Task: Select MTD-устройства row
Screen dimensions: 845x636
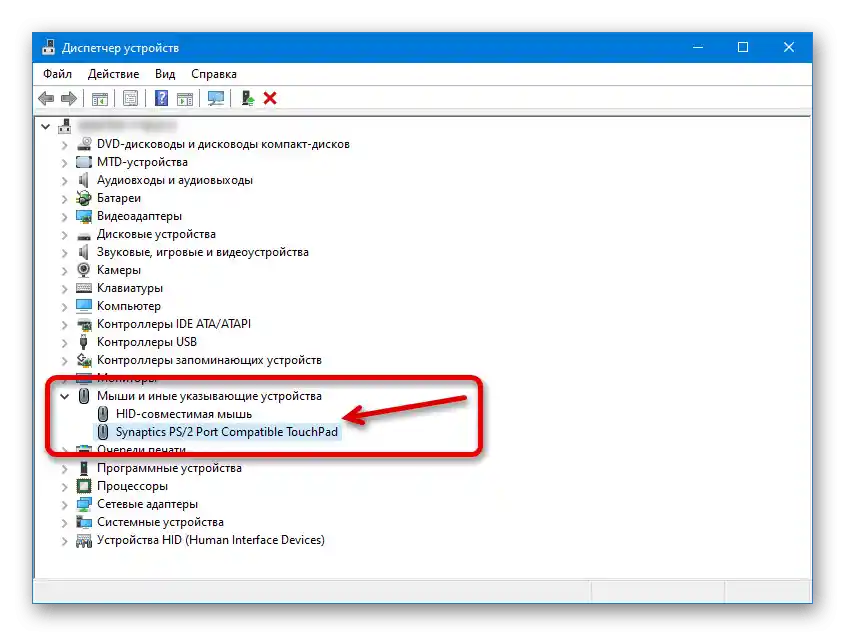Action: point(142,162)
